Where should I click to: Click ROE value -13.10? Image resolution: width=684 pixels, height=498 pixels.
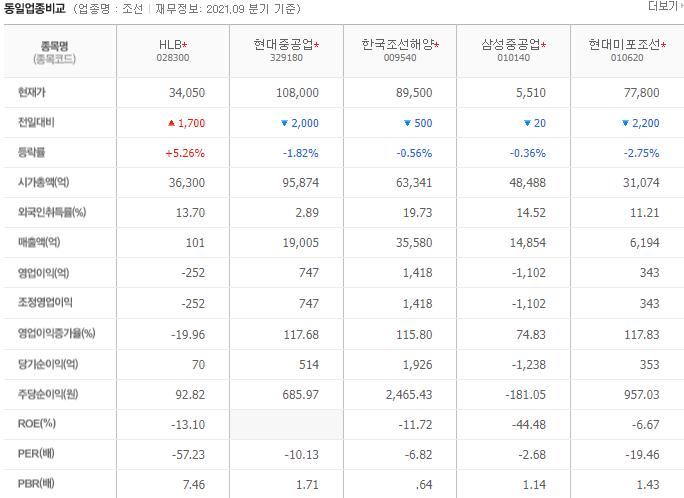188,425
